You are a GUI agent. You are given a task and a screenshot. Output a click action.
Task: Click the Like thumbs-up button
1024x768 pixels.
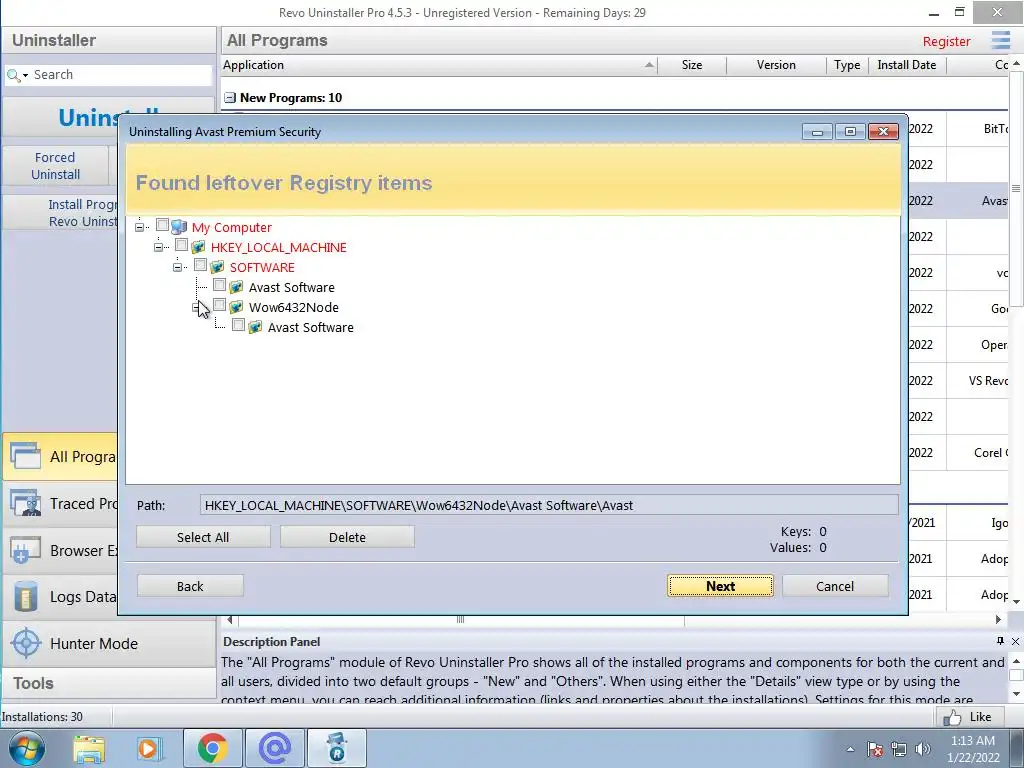[968, 717]
